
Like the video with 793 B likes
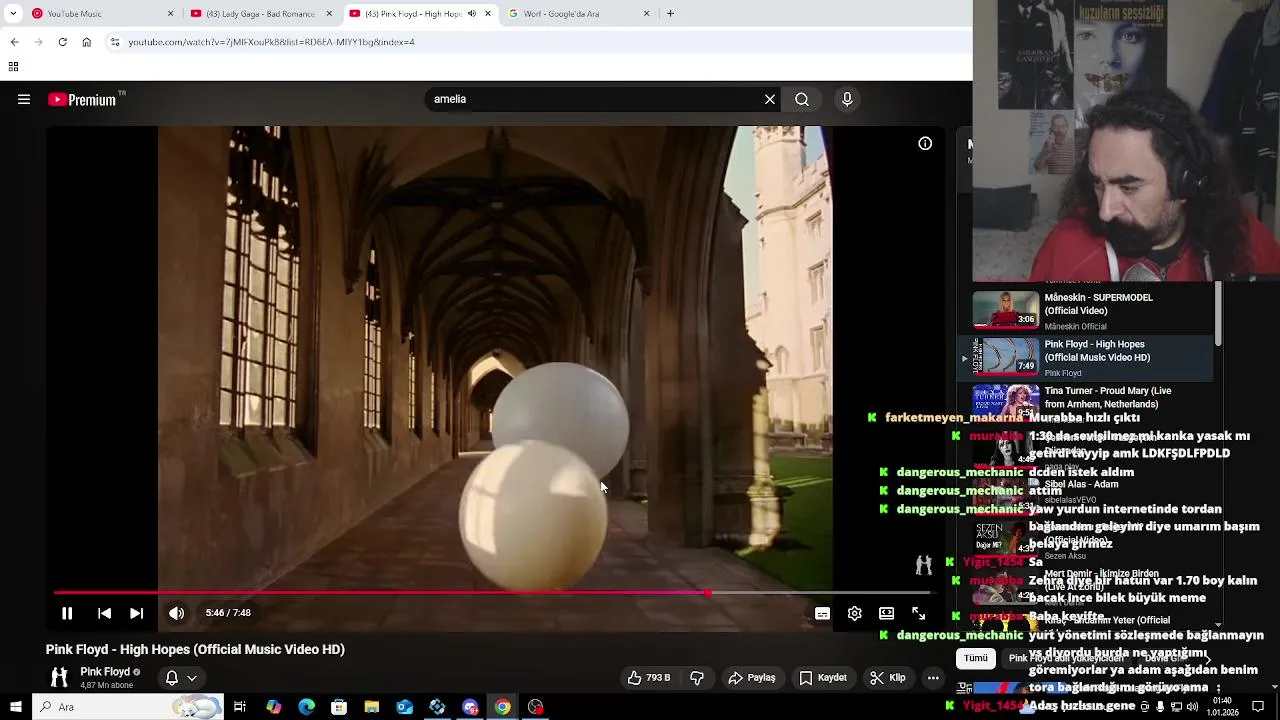coord(649,678)
